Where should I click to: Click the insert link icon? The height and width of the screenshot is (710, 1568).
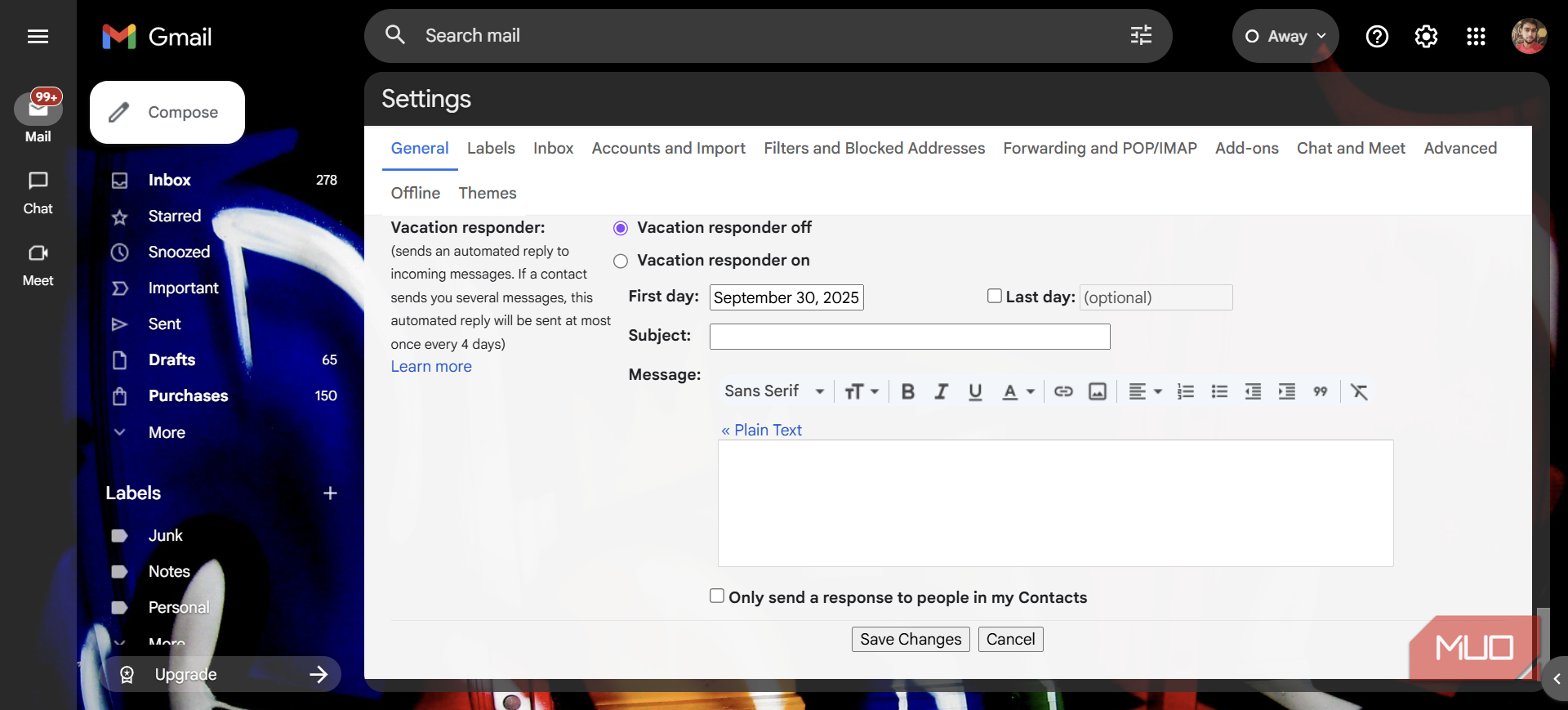click(x=1063, y=391)
